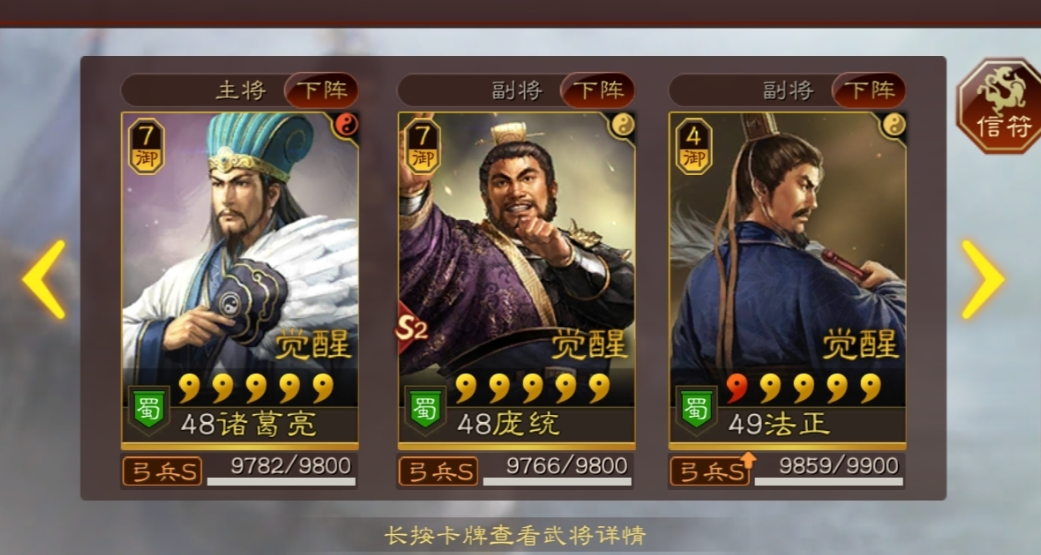Click the green 蜀 faction badge on 庞统

point(425,410)
